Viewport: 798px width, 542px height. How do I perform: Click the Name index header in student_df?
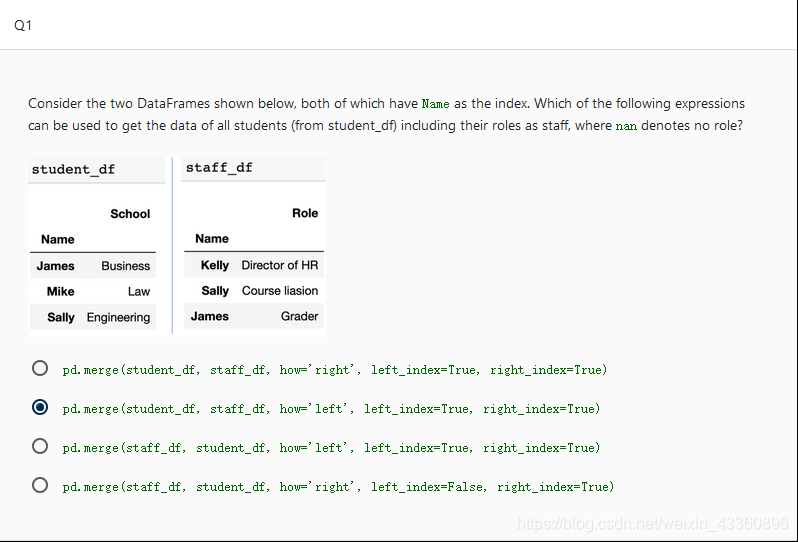[x=58, y=239]
